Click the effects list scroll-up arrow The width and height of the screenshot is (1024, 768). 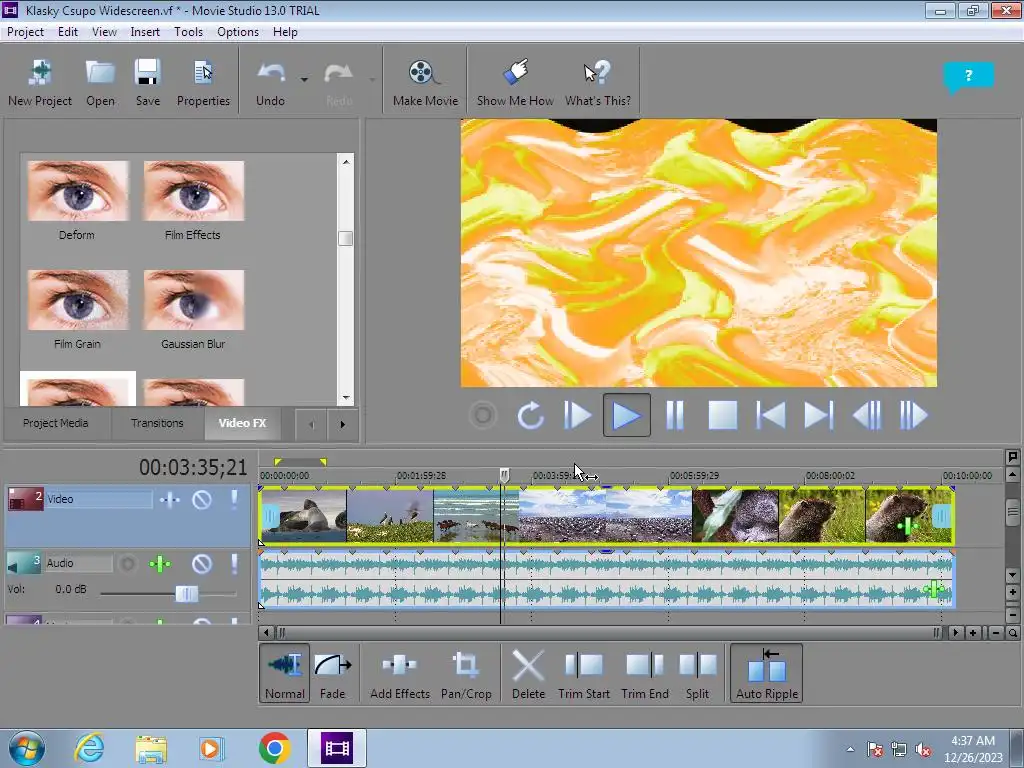(x=345, y=162)
